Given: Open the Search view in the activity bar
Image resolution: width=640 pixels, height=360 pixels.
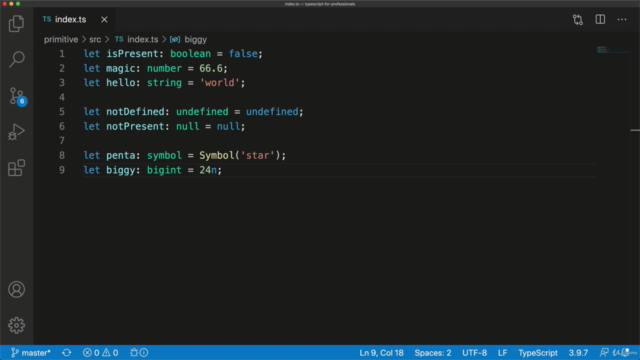Looking at the screenshot, I should [16, 60].
